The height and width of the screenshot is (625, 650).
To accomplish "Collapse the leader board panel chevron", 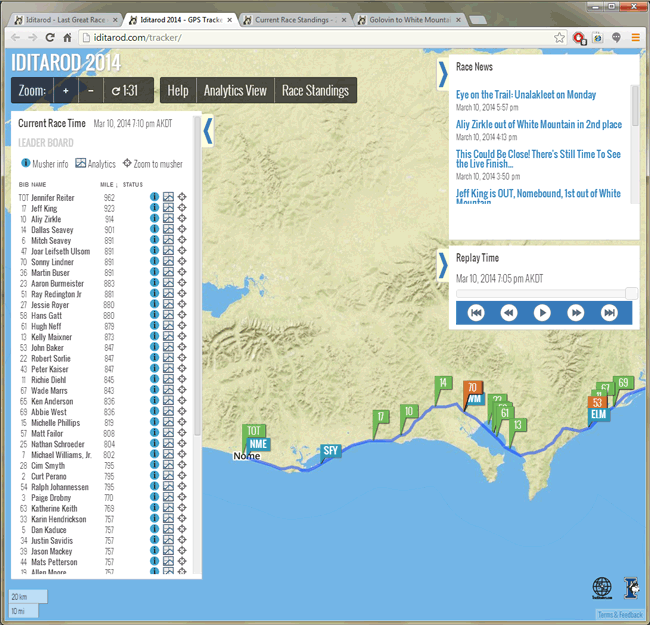I will tap(208, 131).
